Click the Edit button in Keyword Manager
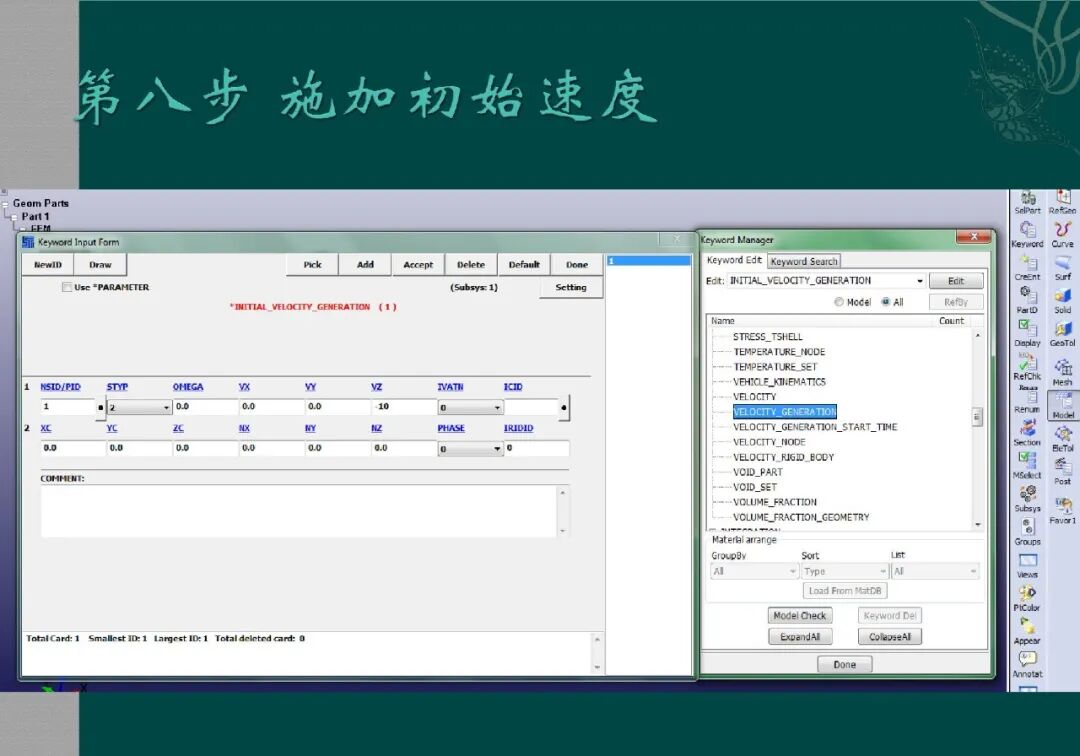Image resolution: width=1080 pixels, height=756 pixels. pos(956,281)
